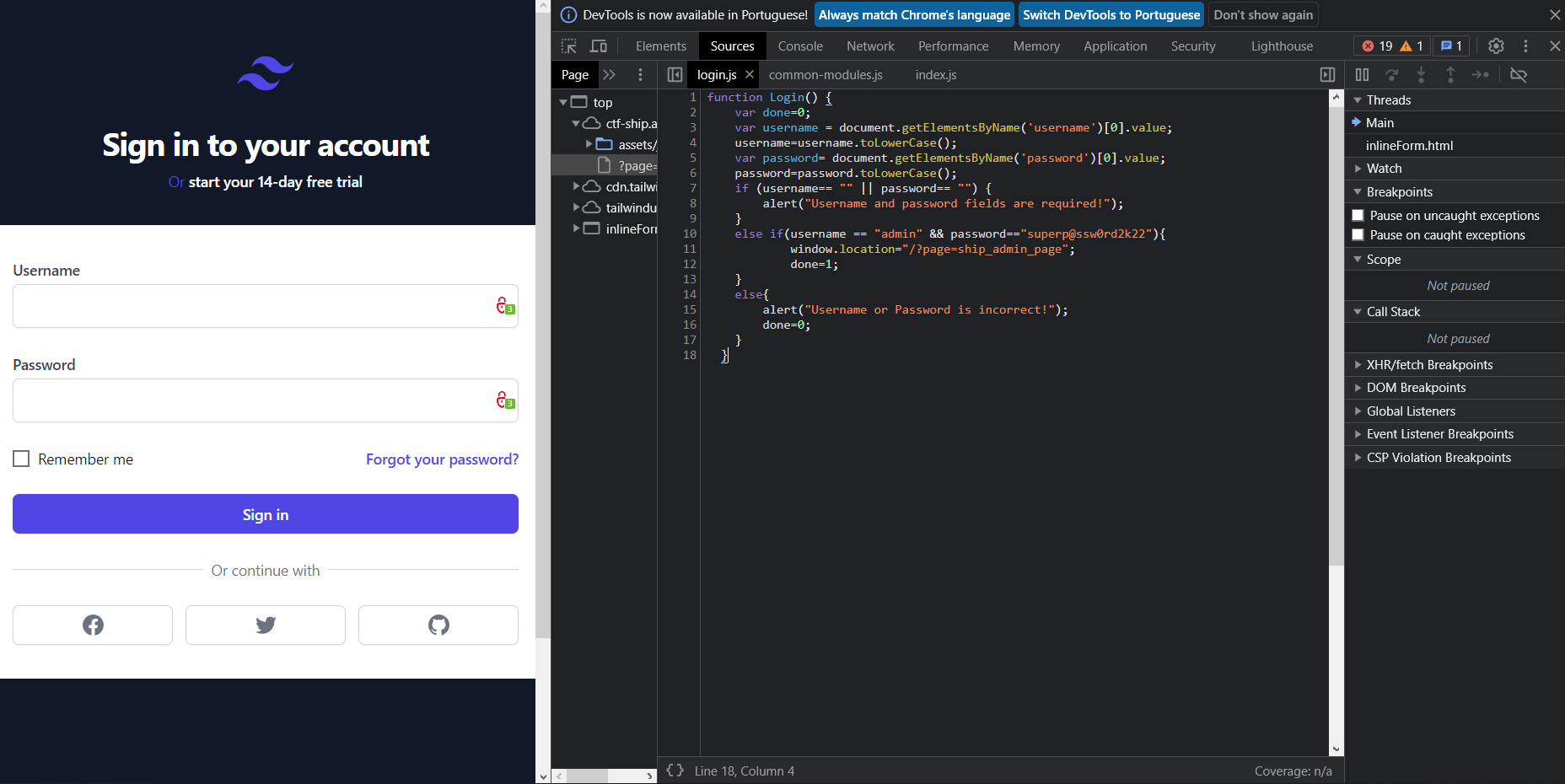
Task: Tick the Remember me checkbox
Action: click(21, 459)
